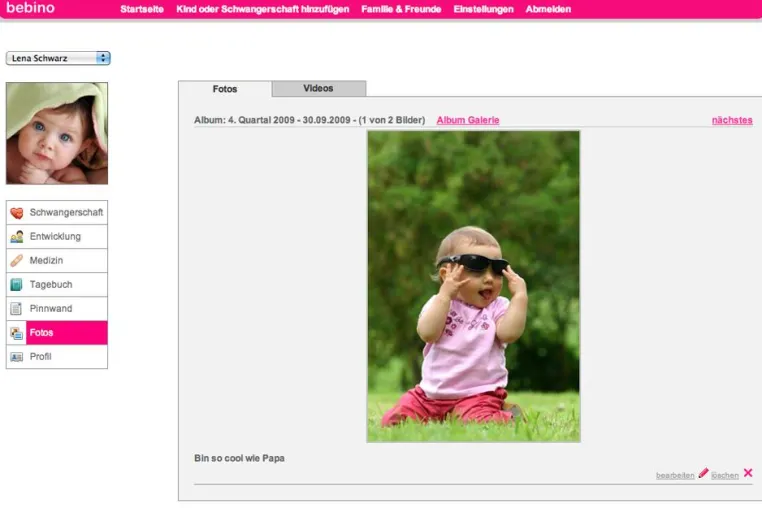Open the Tagebuch book icon
Screen dimensions: 762x508
17,284
